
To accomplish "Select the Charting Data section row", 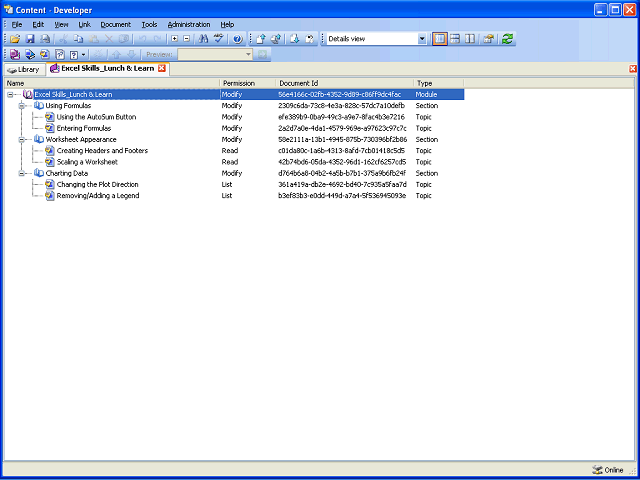I will (x=67, y=173).
